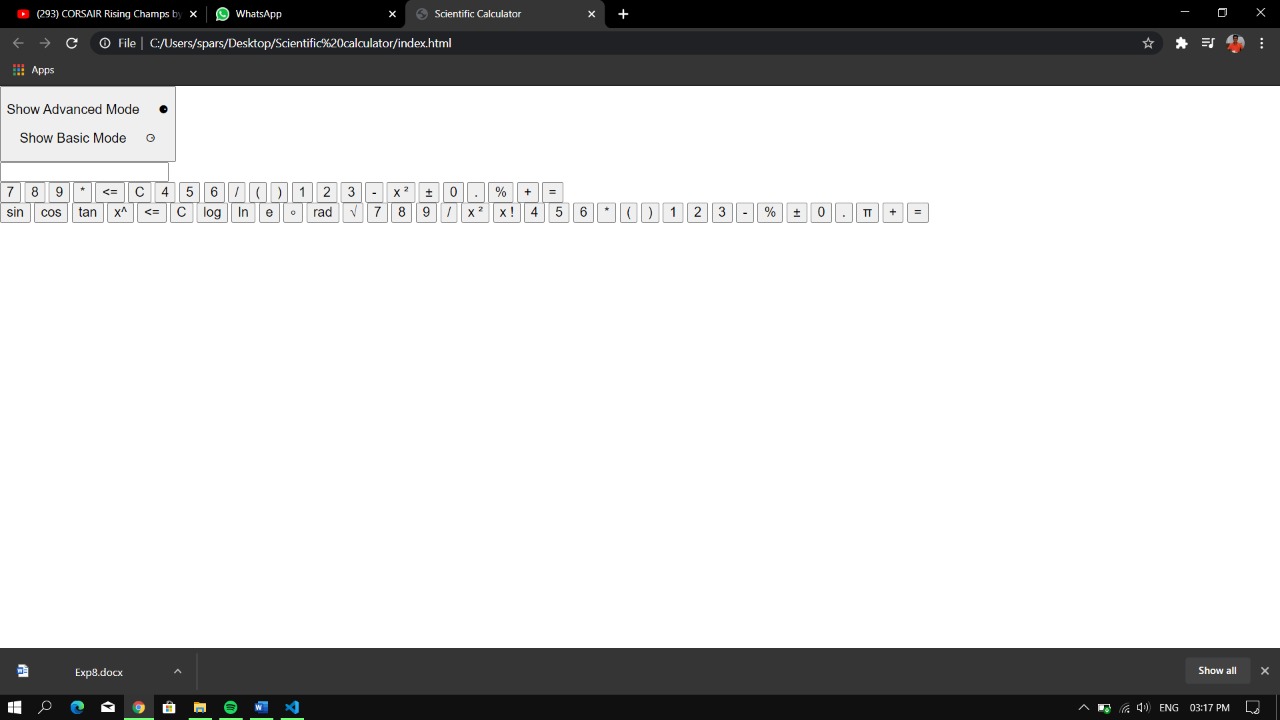Click the C clear button

[x=139, y=191]
